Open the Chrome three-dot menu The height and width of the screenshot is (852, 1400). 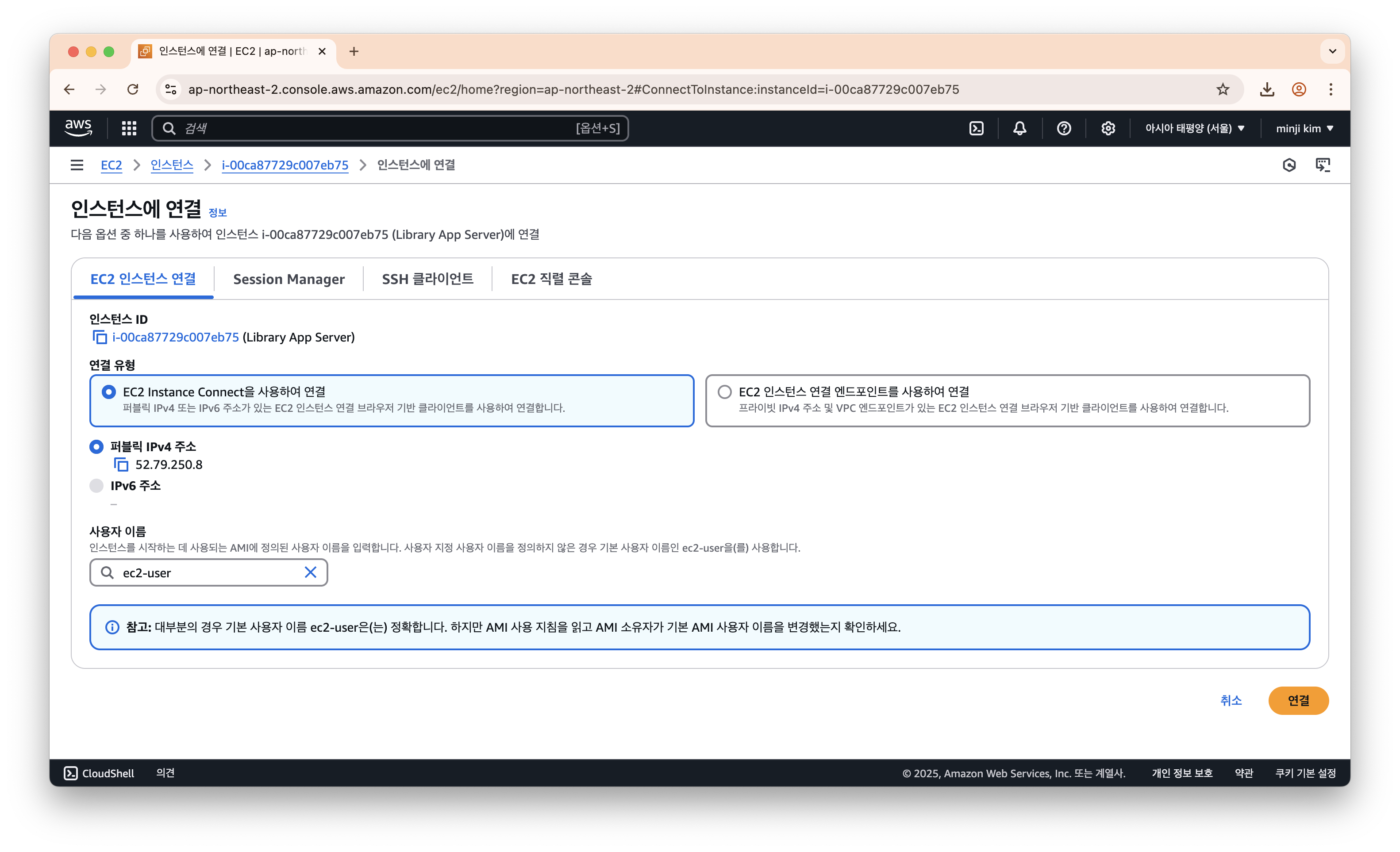[x=1331, y=89]
